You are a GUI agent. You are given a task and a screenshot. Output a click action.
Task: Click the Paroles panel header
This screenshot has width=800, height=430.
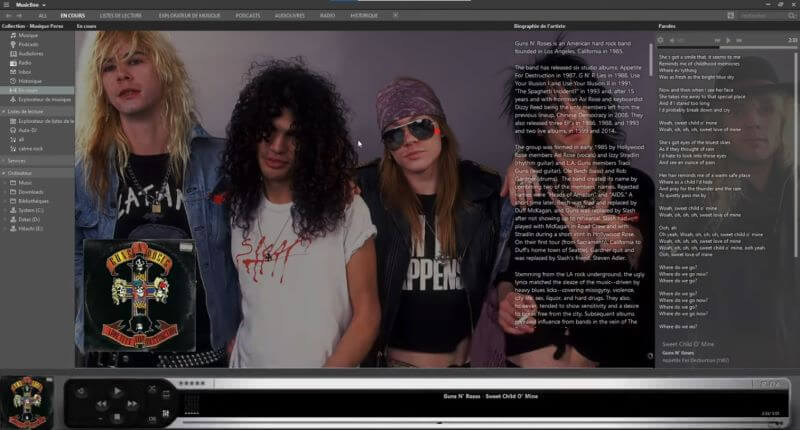point(667,26)
